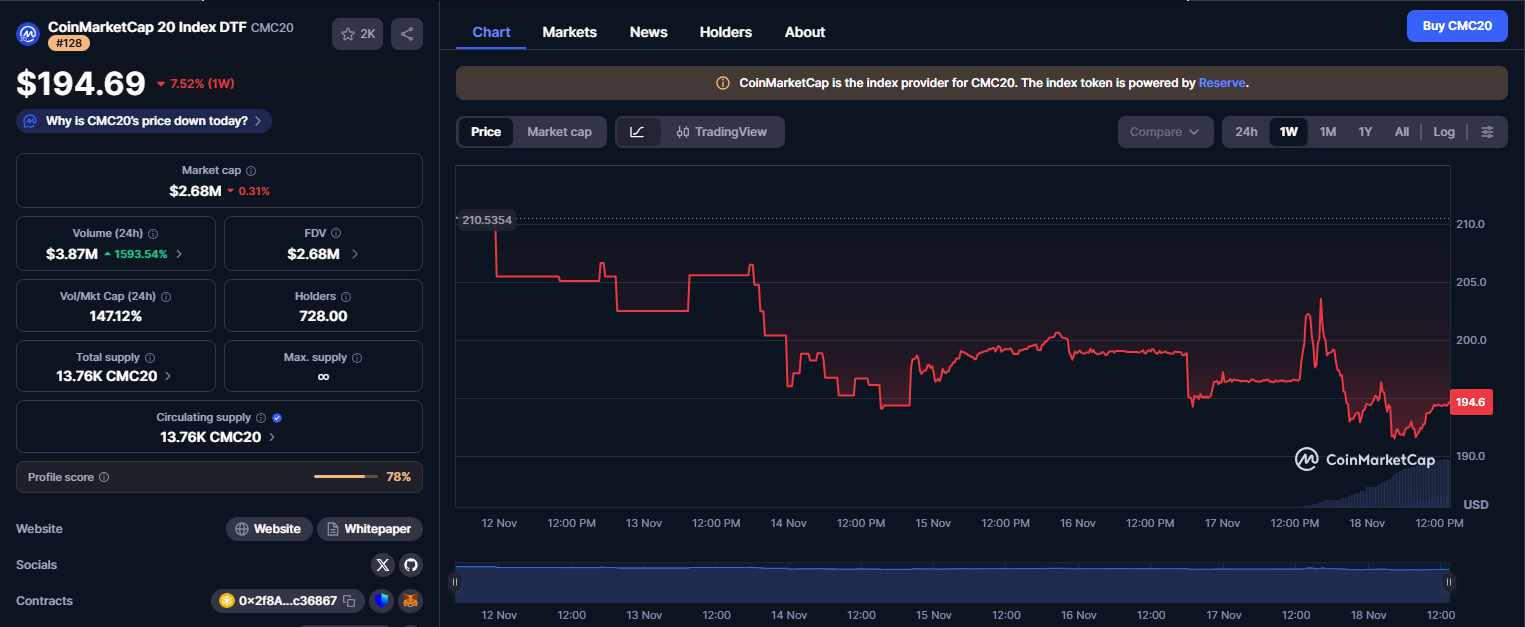Select the Price toggle
This screenshot has width=1525, height=627.
(x=486, y=132)
